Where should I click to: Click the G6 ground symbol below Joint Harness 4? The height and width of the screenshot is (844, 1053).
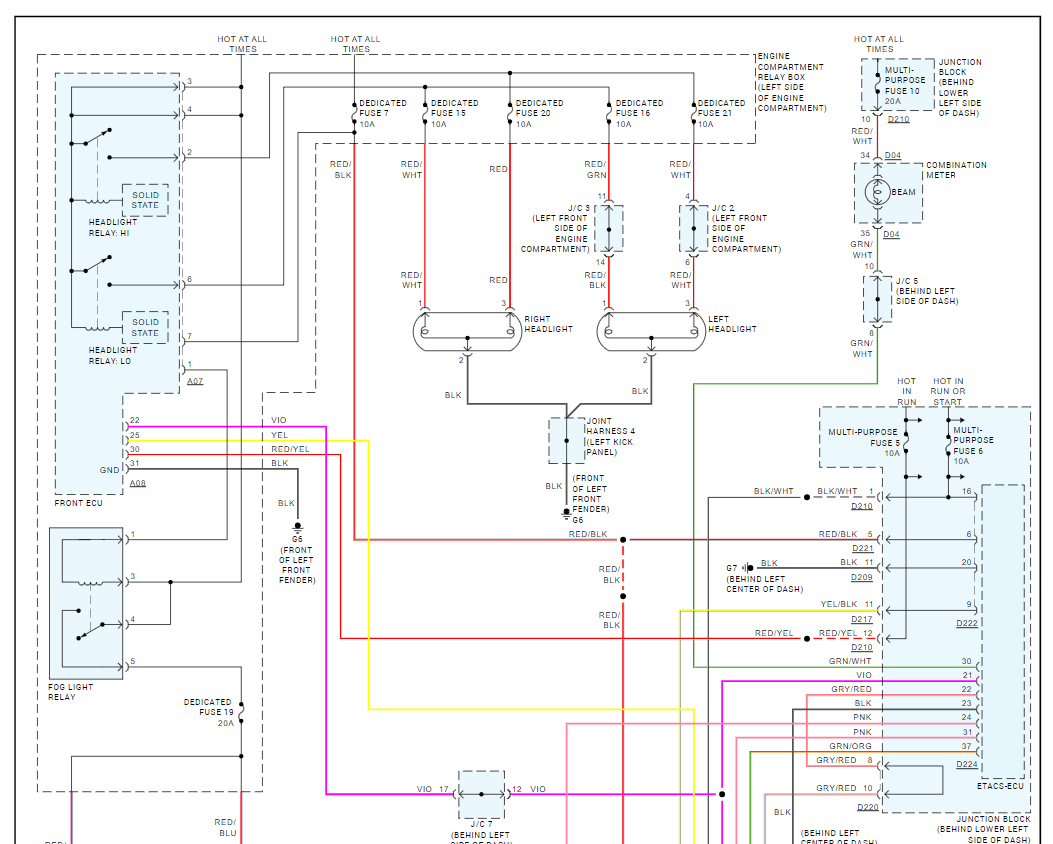tap(567, 515)
